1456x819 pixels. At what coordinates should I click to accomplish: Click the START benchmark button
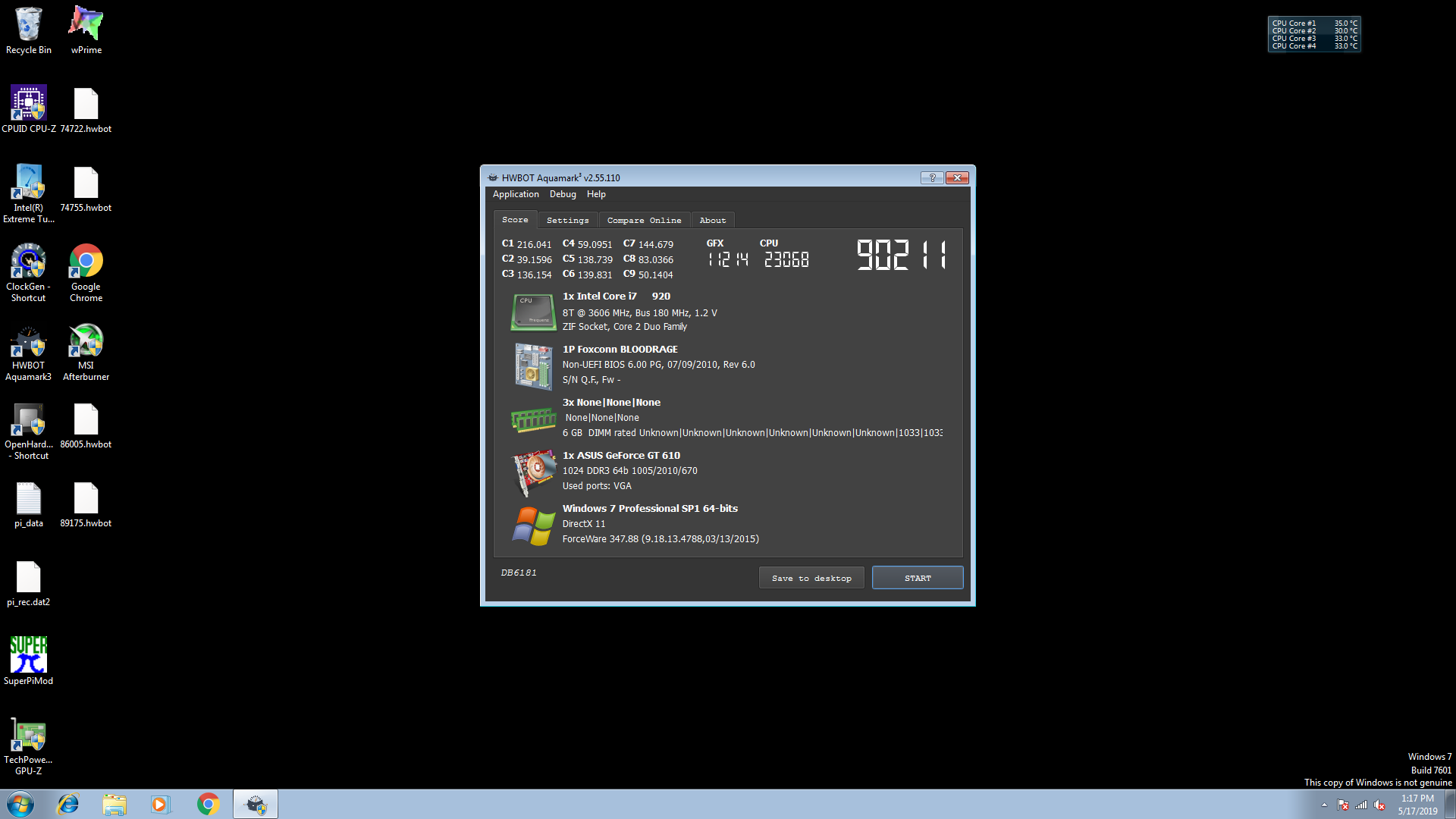tap(918, 578)
